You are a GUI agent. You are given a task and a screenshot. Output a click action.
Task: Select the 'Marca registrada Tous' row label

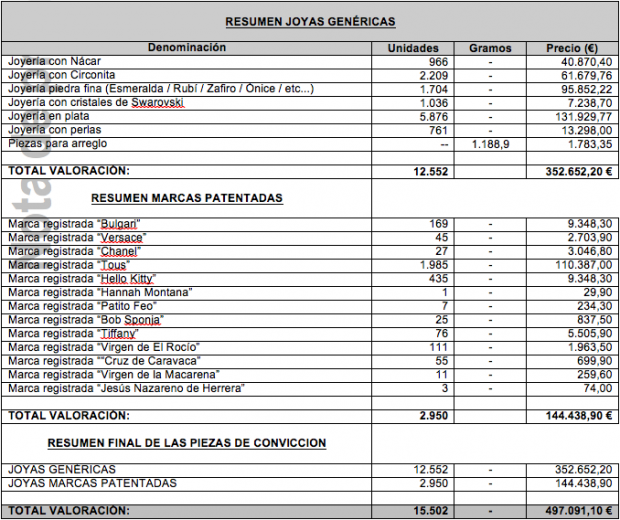[69, 265]
